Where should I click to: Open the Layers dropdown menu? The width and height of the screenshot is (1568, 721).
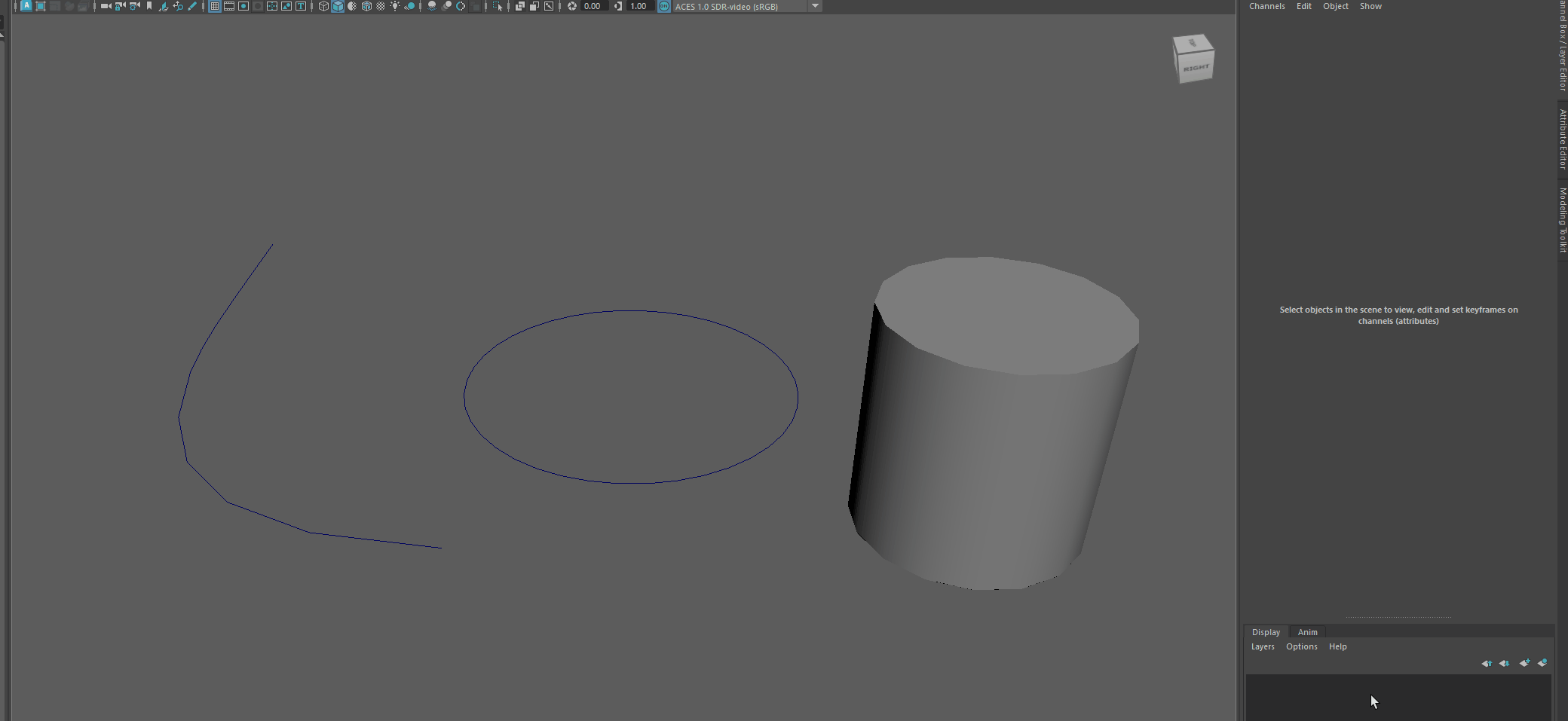coord(1263,646)
